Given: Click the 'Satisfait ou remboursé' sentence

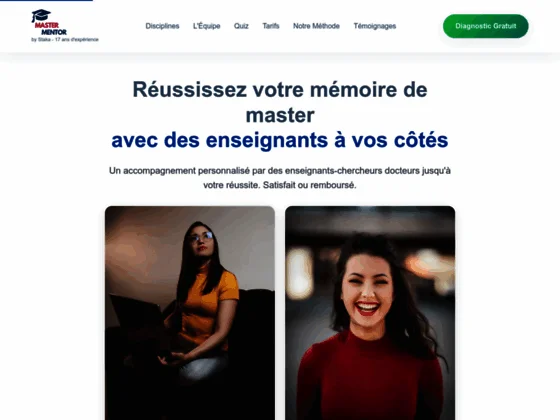Looking at the screenshot, I should [309, 185].
